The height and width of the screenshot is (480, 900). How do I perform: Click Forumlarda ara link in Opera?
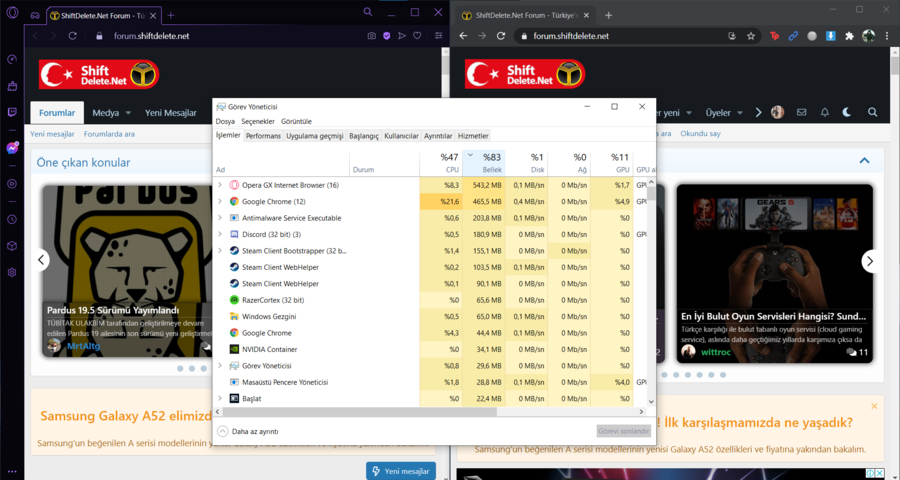[109, 134]
